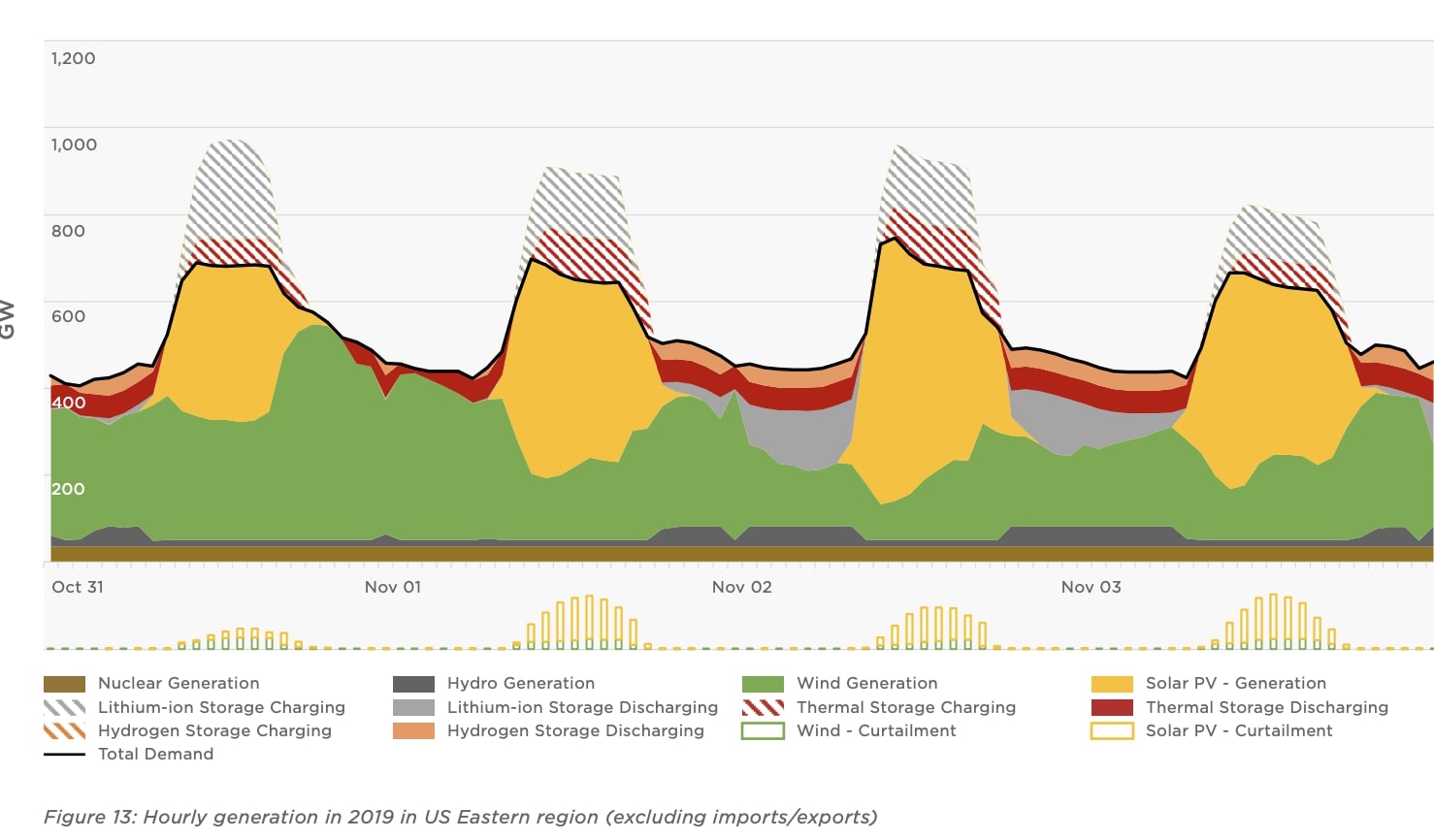This screenshot has width=1434, height=840.
Task: Click the Oct 31 date label
Action: pyautogui.click(x=78, y=587)
